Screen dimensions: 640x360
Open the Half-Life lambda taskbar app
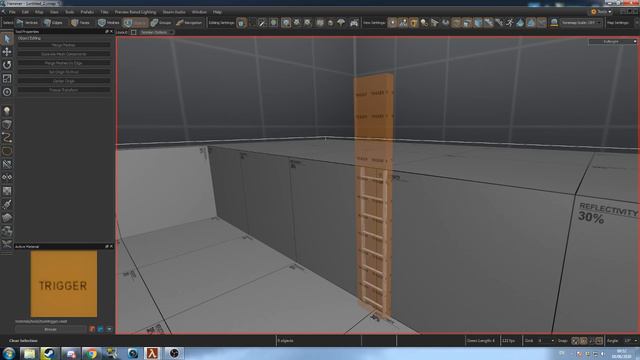pyautogui.click(x=152, y=353)
